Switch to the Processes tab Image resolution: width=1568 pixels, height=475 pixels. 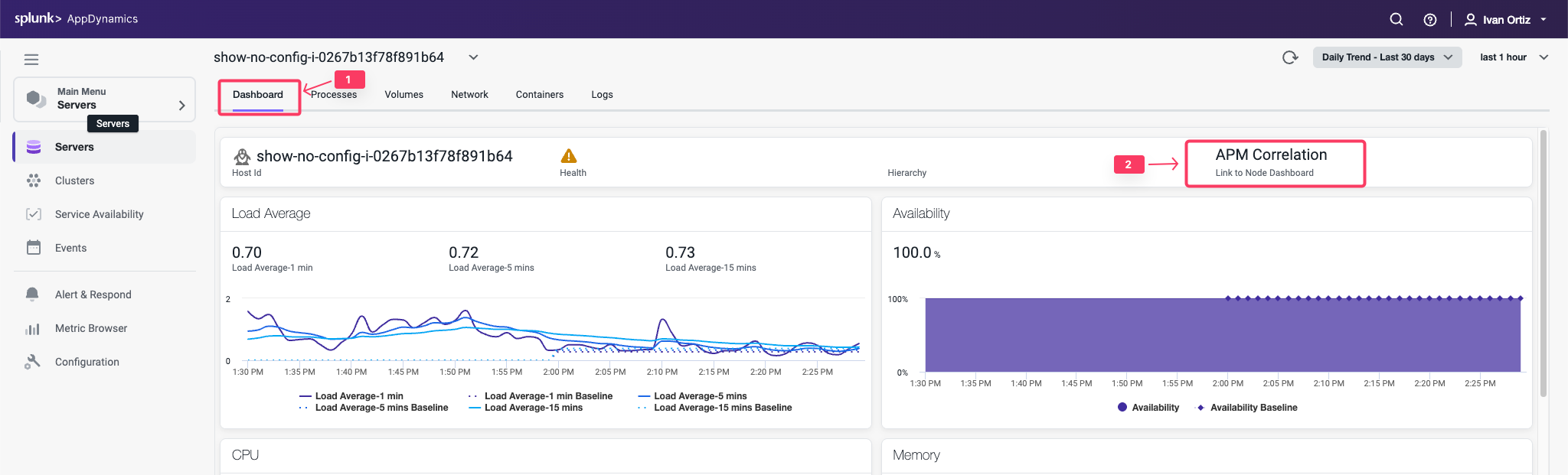[334, 95]
